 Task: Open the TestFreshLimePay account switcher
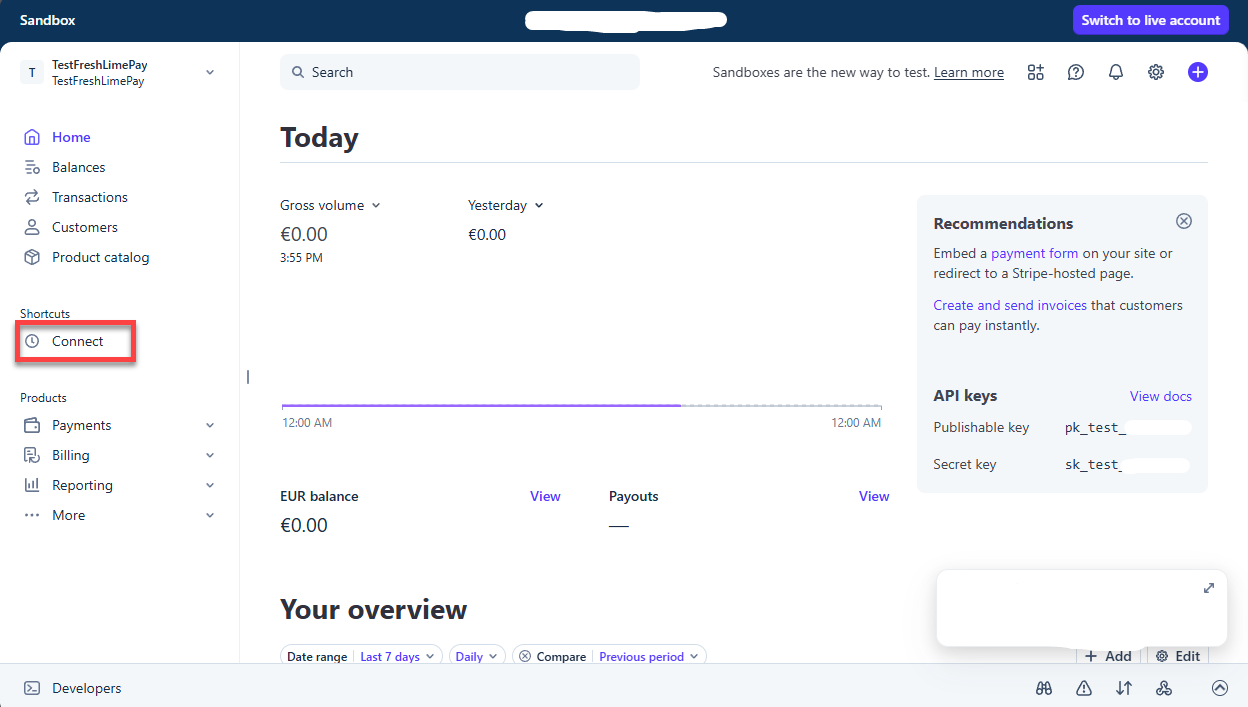point(119,72)
